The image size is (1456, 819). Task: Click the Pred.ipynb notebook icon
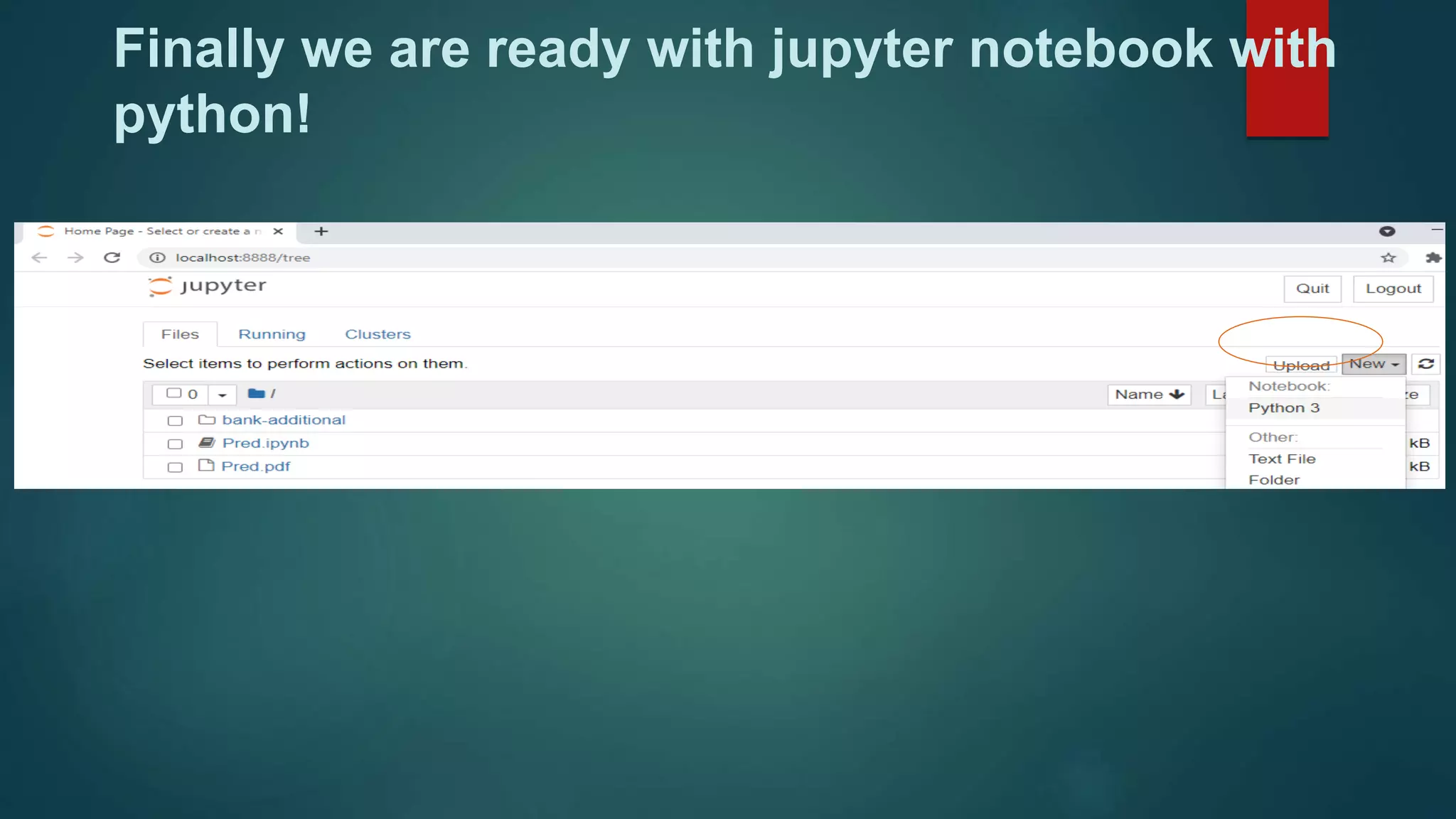coord(206,443)
